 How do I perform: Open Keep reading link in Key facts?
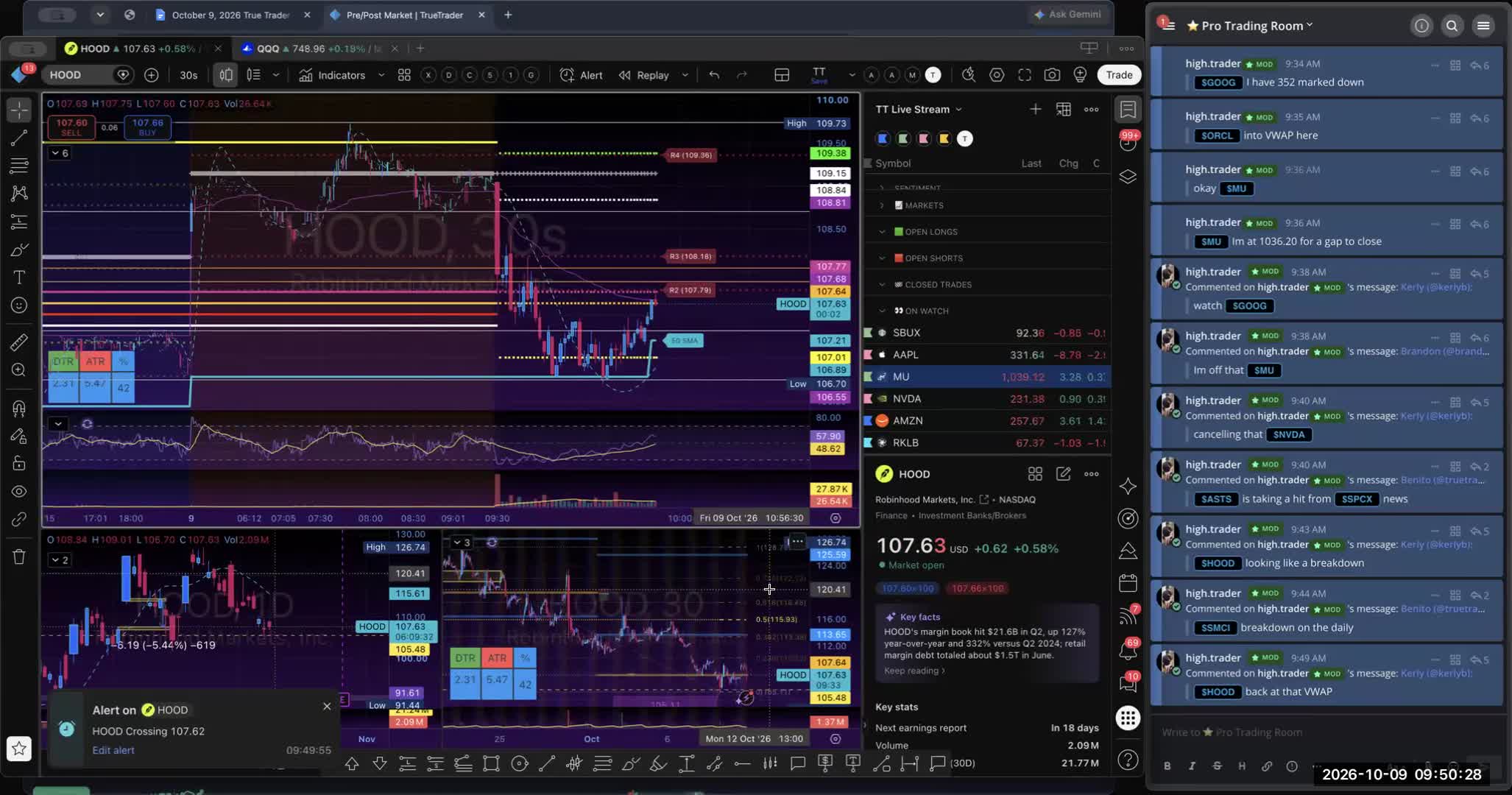tap(914, 671)
